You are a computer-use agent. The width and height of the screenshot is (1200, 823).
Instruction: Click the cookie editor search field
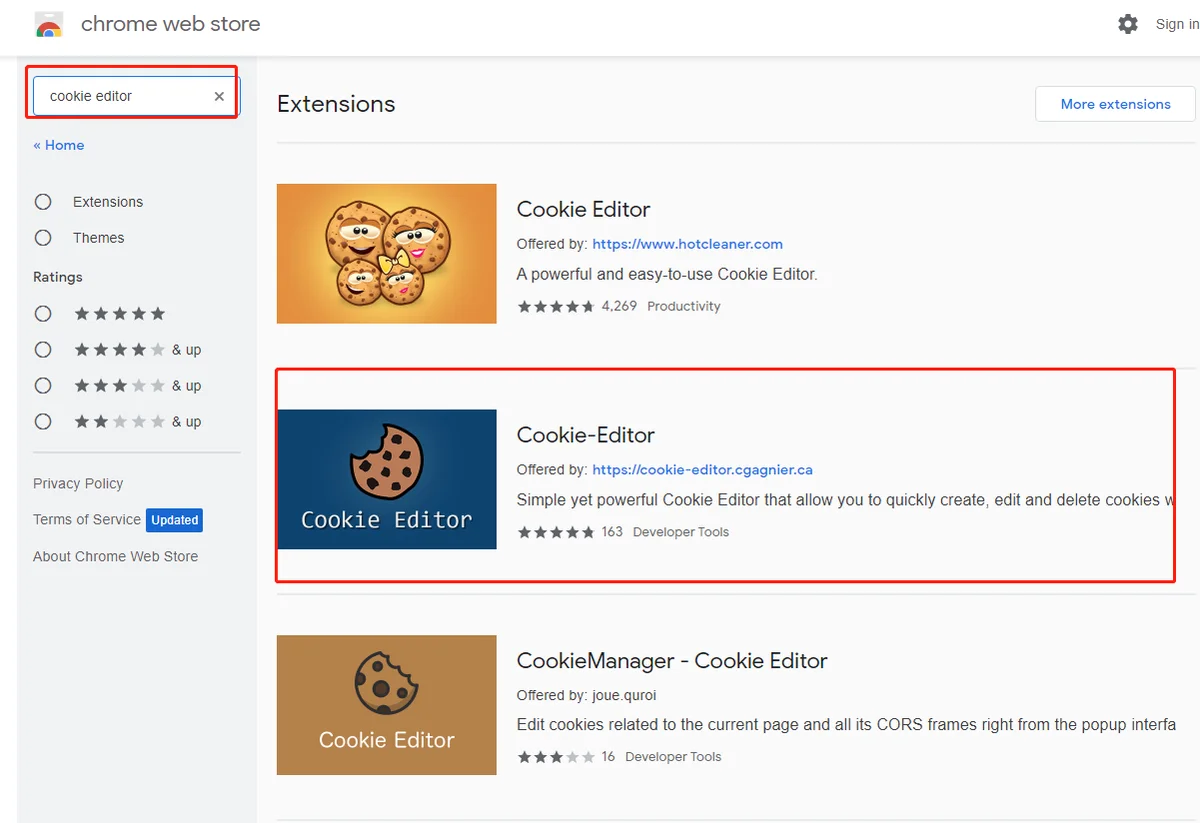[x=120, y=97]
